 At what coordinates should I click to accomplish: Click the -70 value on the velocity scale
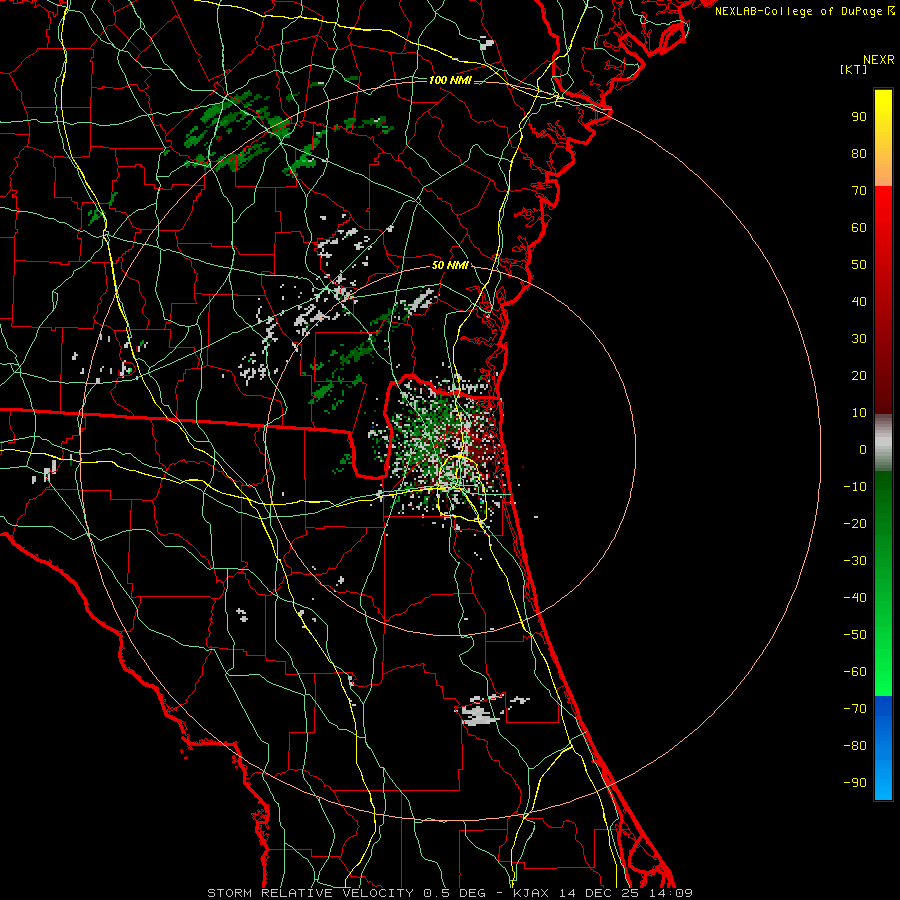tap(855, 709)
